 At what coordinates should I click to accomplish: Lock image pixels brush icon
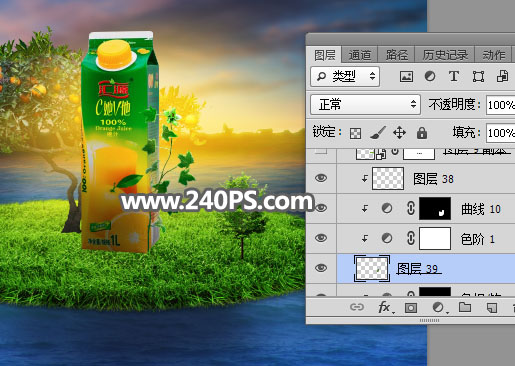coord(378,133)
